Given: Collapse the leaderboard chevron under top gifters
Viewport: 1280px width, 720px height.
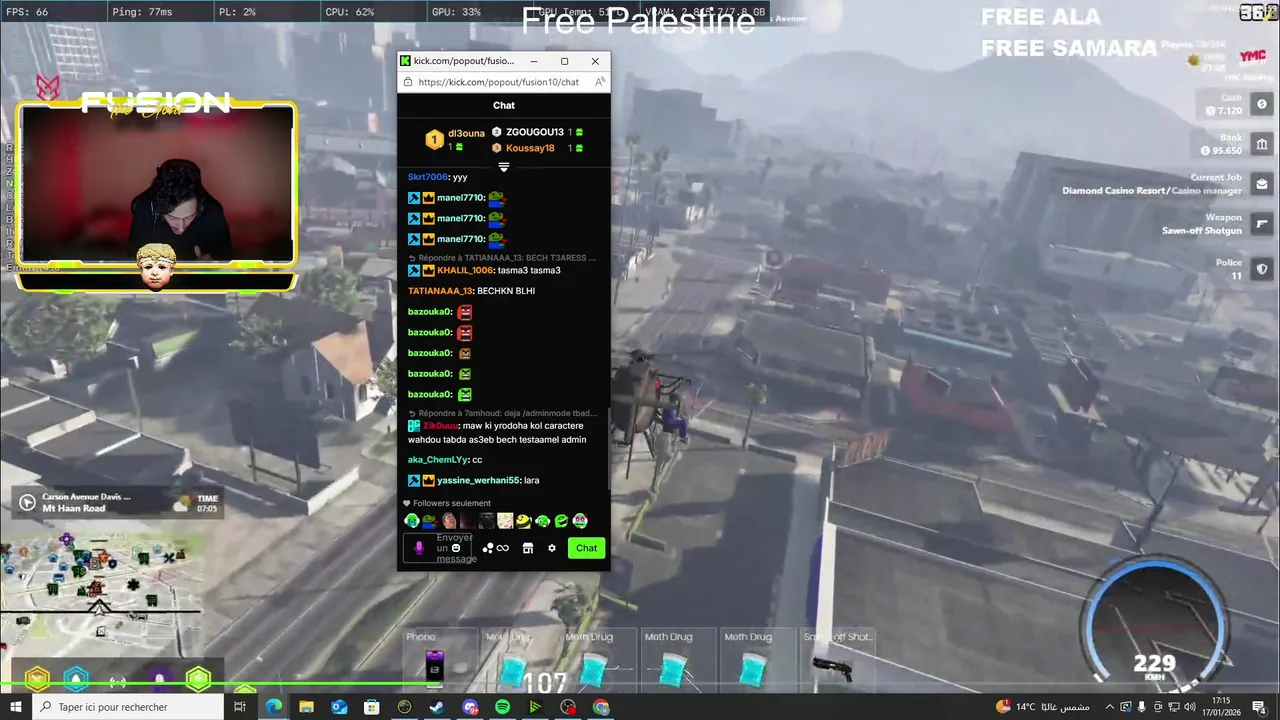Looking at the screenshot, I should click(504, 167).
